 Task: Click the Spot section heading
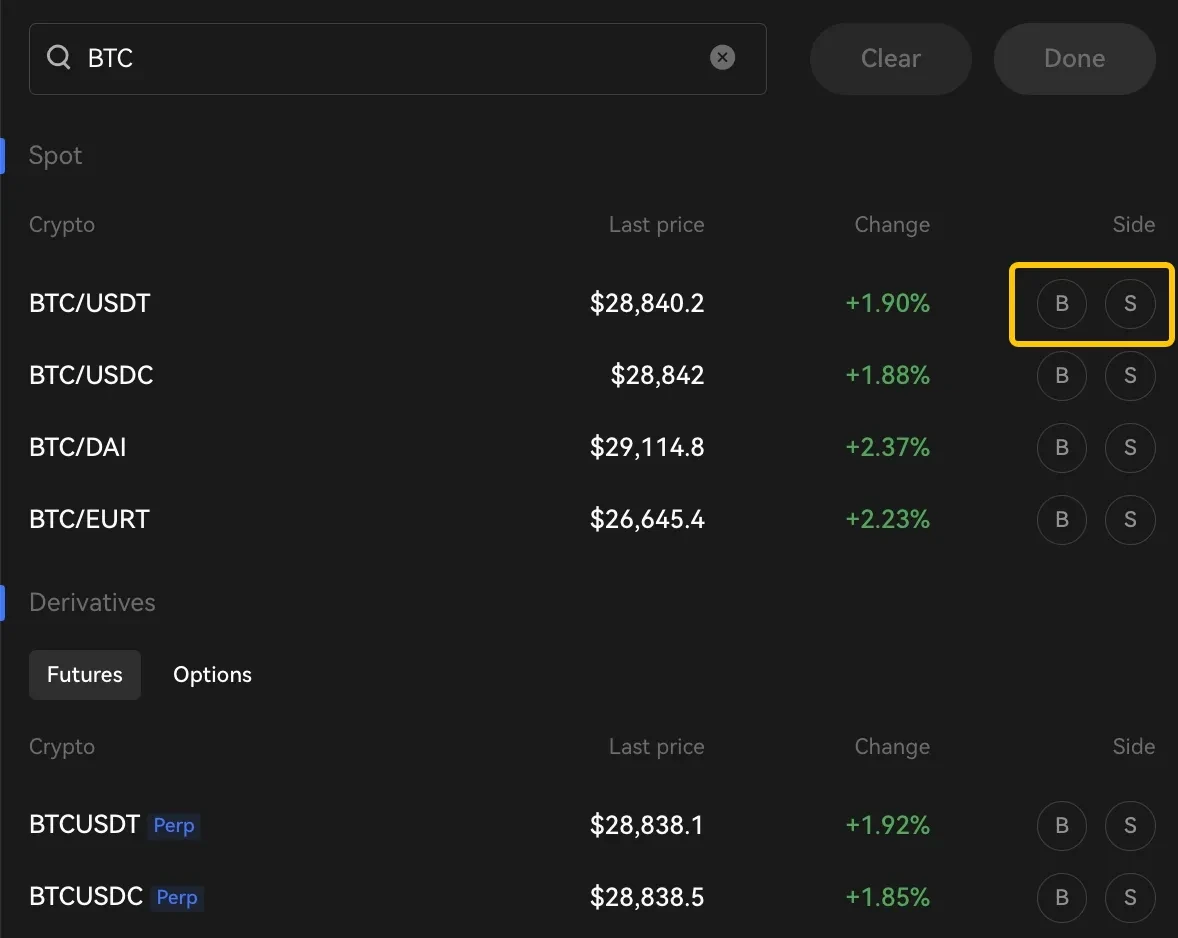(x=55, y=156)
